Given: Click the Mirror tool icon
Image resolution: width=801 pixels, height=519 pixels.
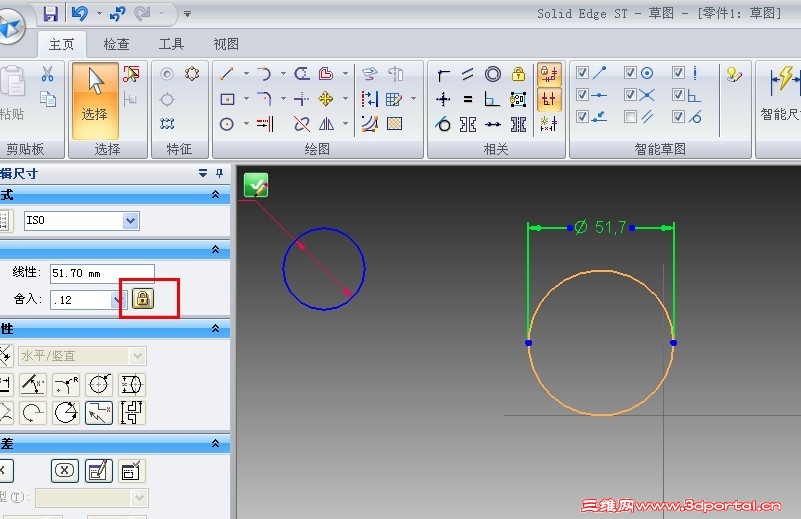Looking at the screenshot, I should (326, 124).
